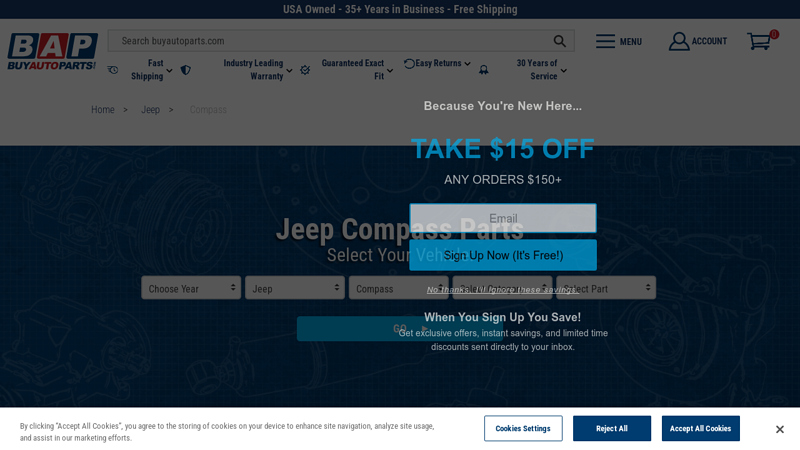Click Sign Up Now (It's Free!) button
800x450 pixels.
[503, 255]
